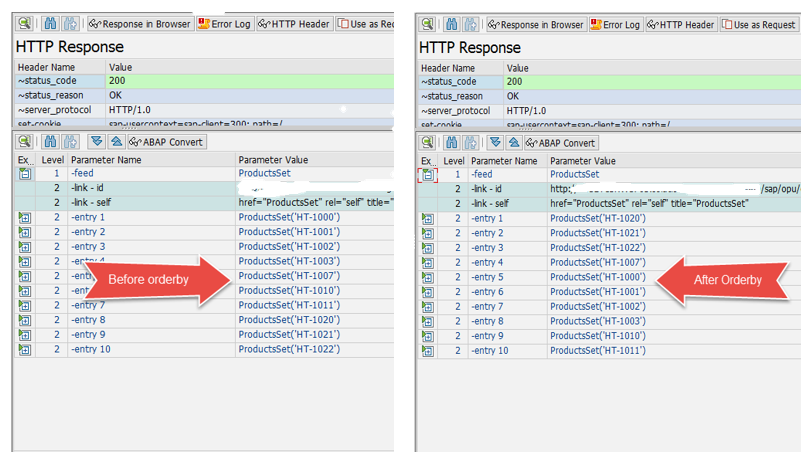Click Find icon in left top toolbar
This screenshot has height=463, width=810.
tap(50, 23)
